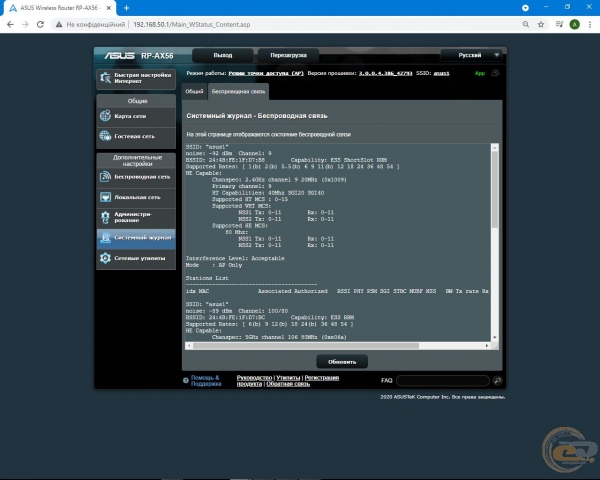Open the operation mode AP link

tap(266, 73)
